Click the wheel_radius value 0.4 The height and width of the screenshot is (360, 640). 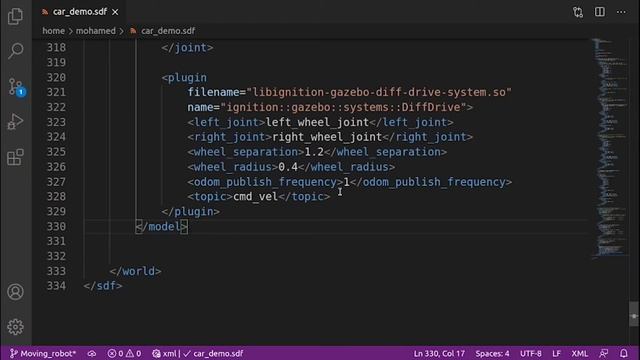[x=288, y=167]
